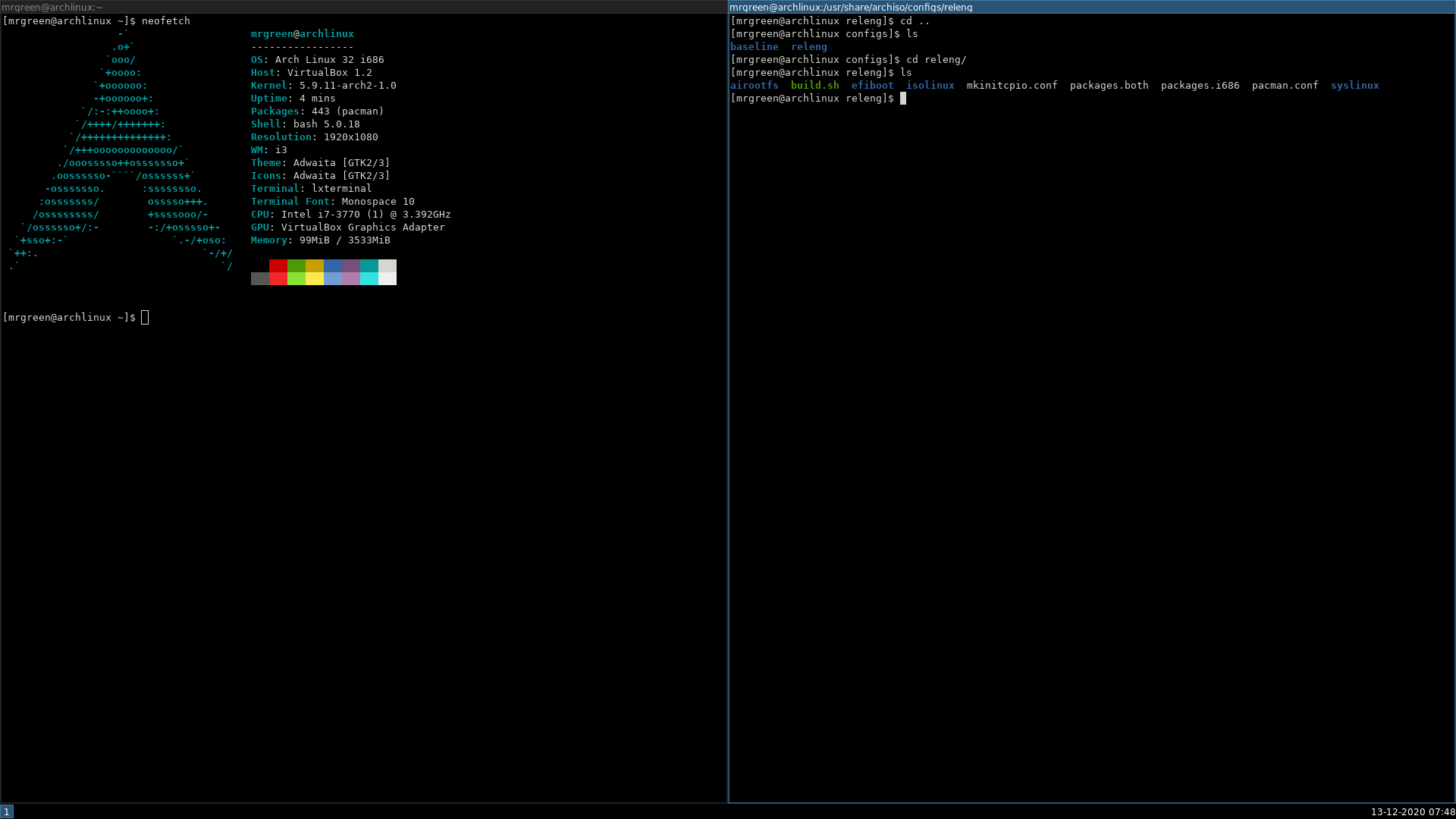Click the Host line VirtualBox 1.2
This screenshot has height=819, width=1456.
312,73
